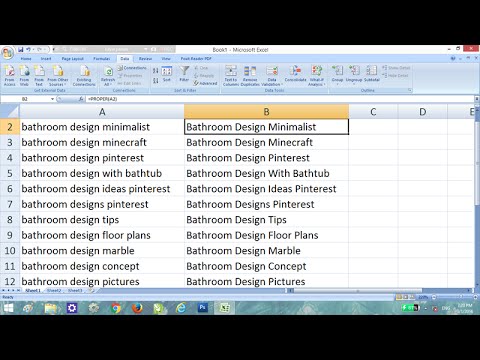
Task: Open the View tab
Action: (166, 59)
